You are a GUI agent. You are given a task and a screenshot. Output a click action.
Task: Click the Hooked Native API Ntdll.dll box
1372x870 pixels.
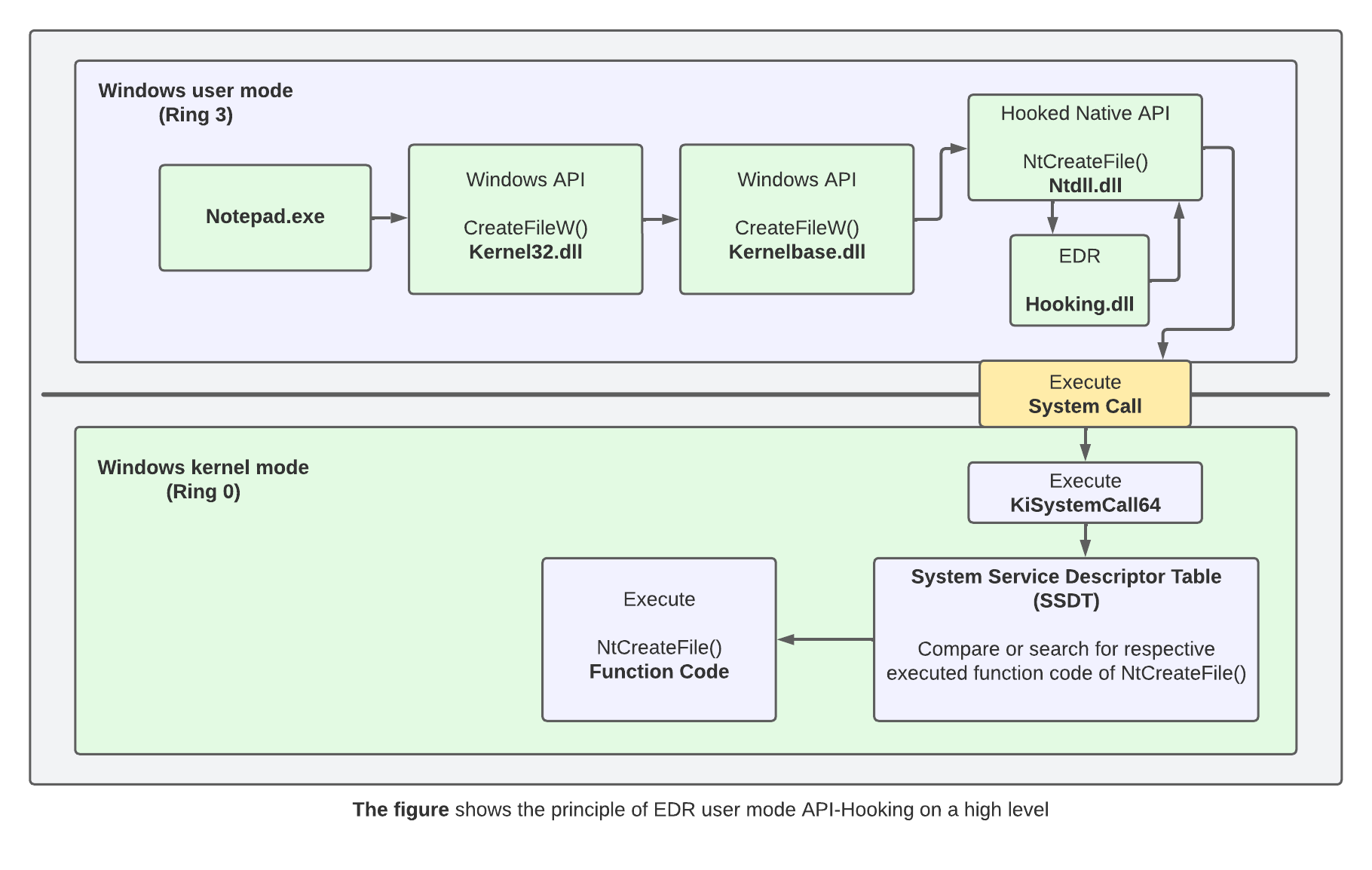coord(1084,148)
